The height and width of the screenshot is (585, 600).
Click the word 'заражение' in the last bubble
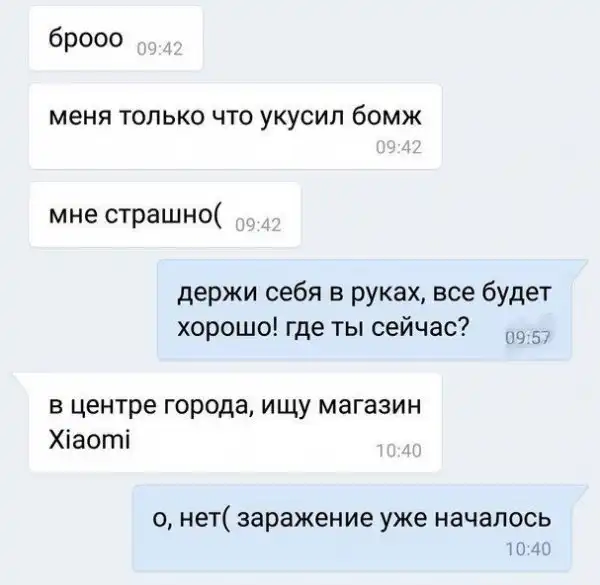305,519
